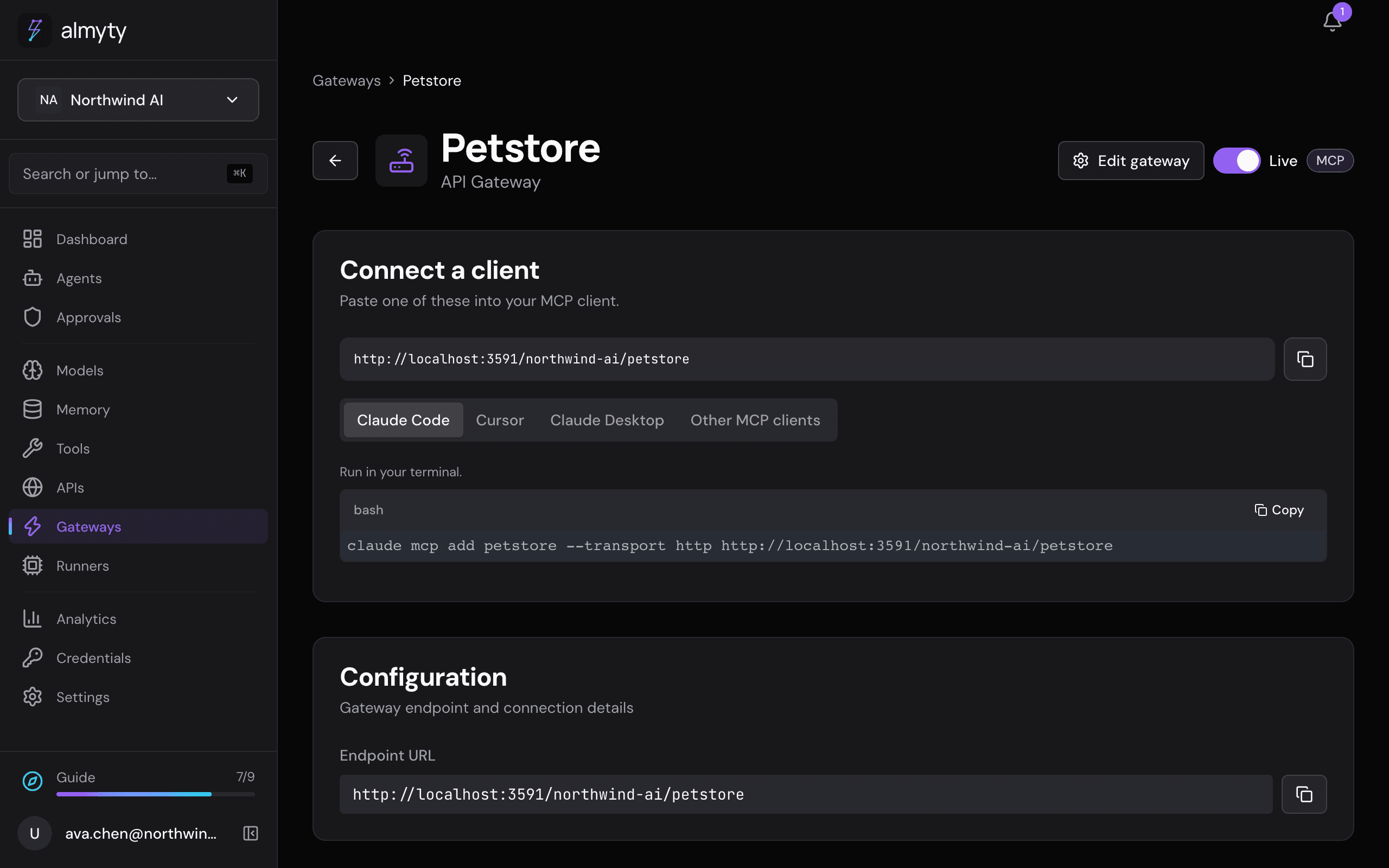Open Models in the sidebar
Viewport: 1389px width, 868px height.
click(138, 371)
